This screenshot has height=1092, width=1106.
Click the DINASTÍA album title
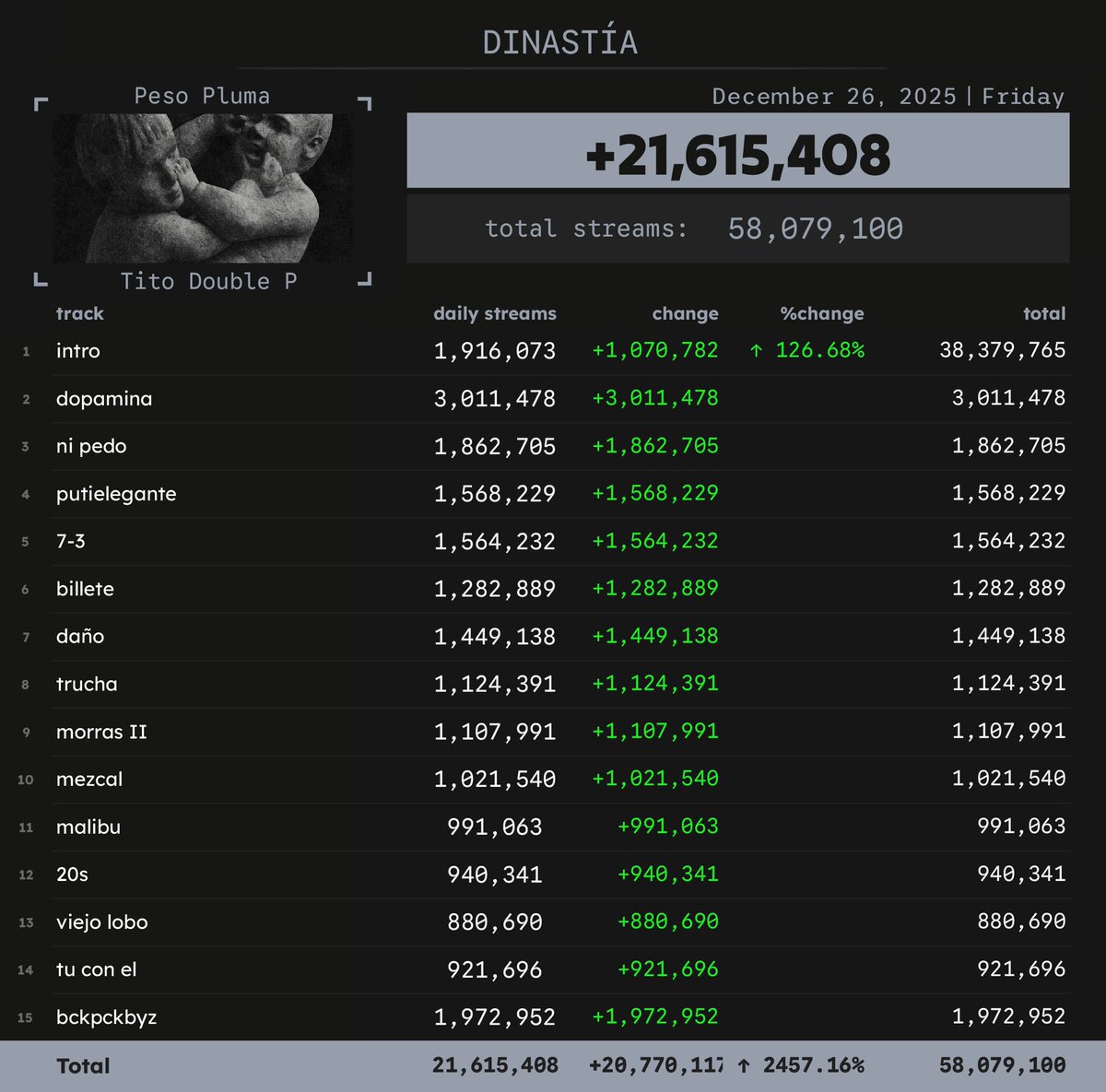[560, 42]
